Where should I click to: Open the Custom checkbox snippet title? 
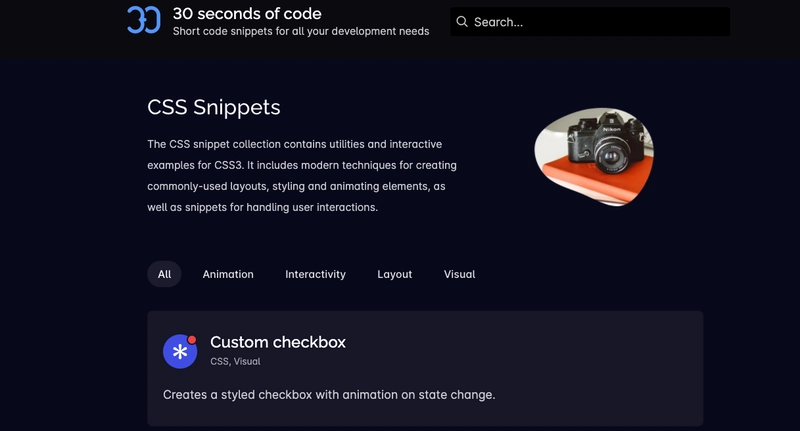[x=278, y=342]
